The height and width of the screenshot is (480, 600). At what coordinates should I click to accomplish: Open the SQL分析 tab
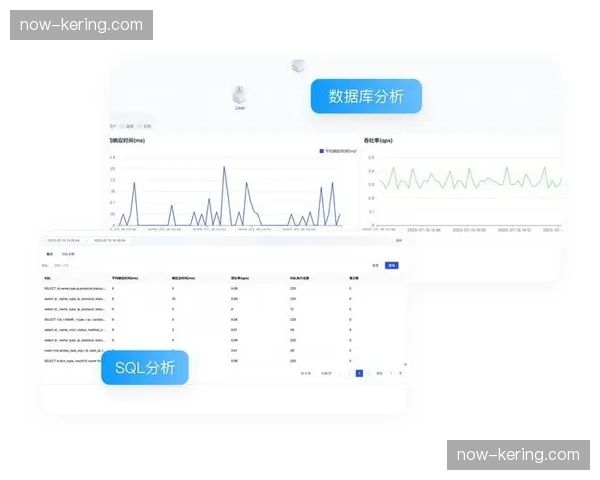68,254
